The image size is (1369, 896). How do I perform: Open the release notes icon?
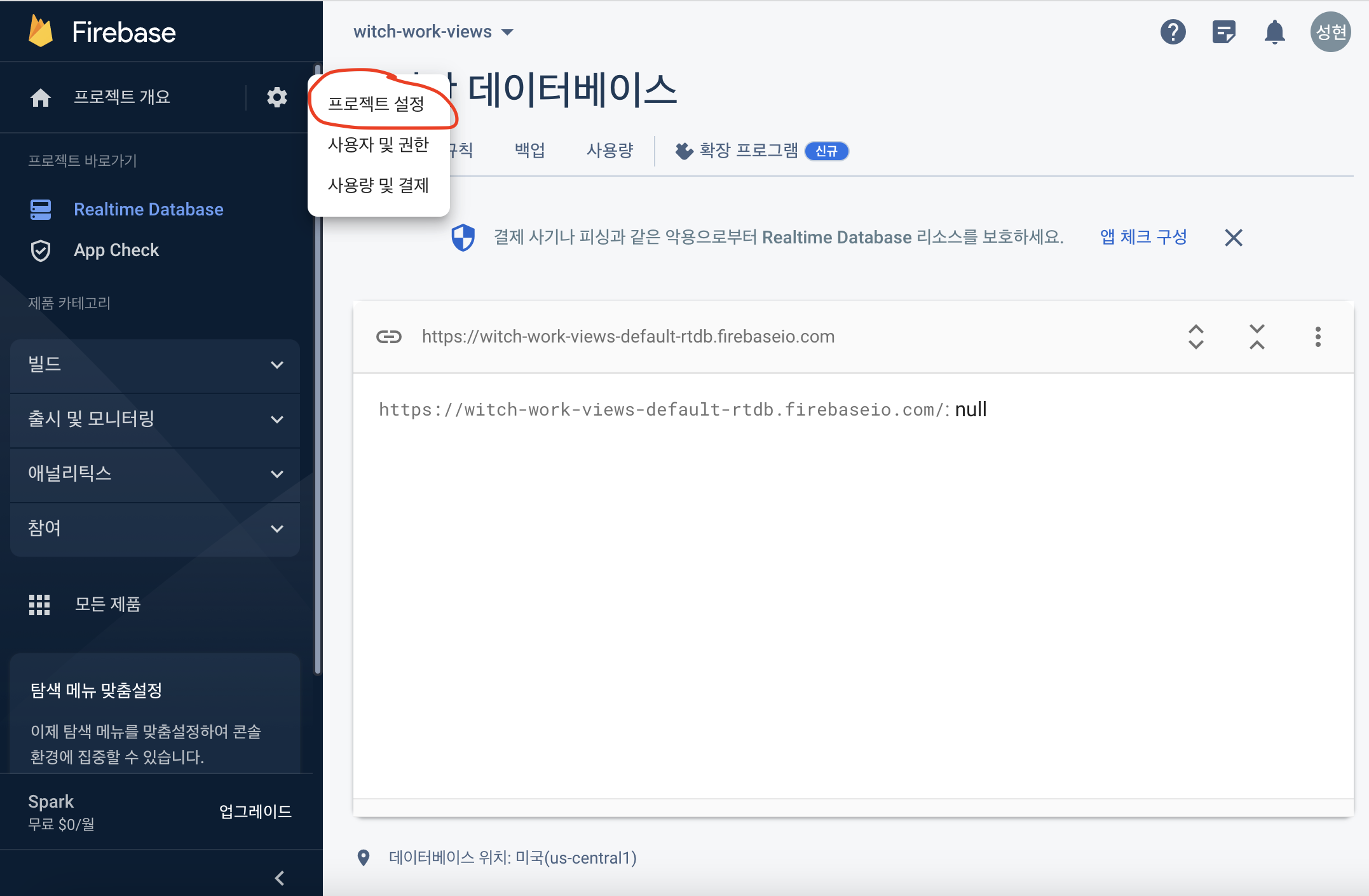(1223, 32)
